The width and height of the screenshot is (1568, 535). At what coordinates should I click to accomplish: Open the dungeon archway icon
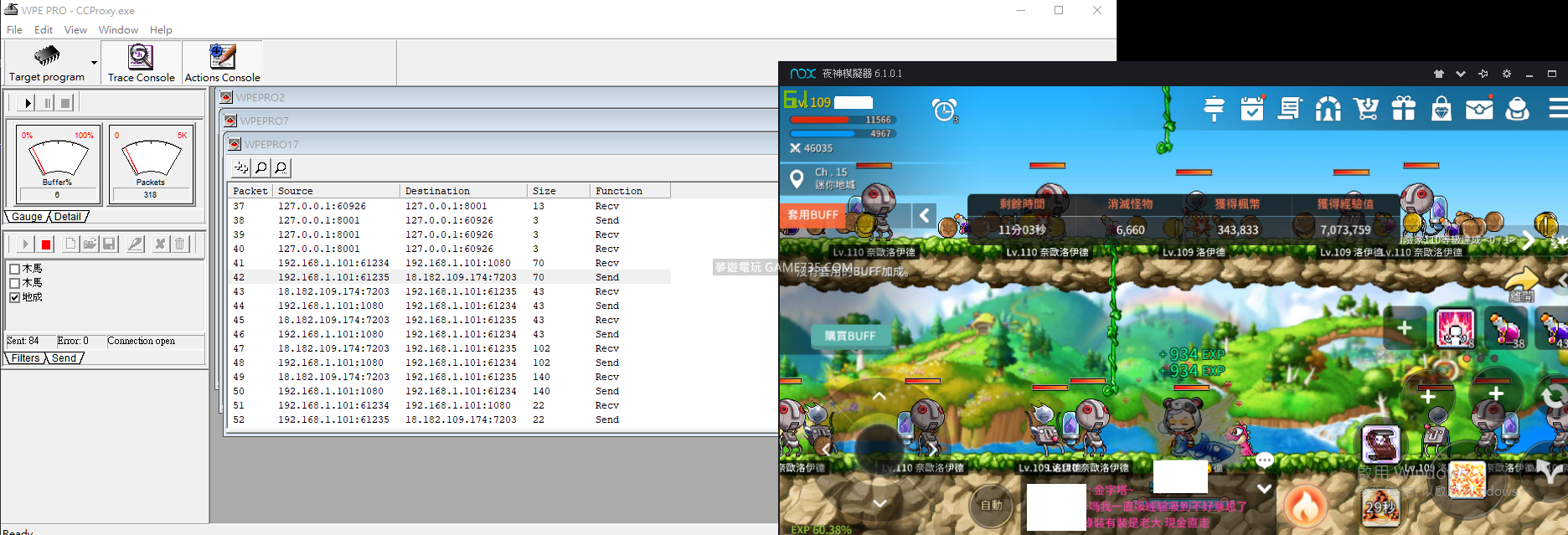coord(1328,109)
